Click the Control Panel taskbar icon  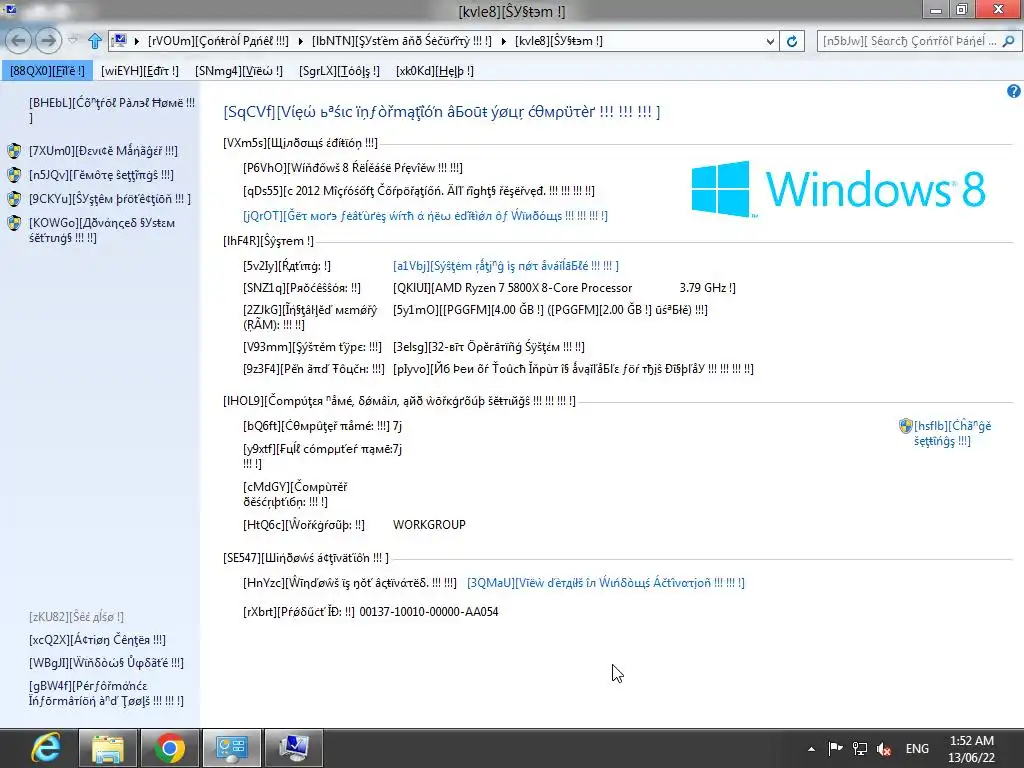click(232, 748)
